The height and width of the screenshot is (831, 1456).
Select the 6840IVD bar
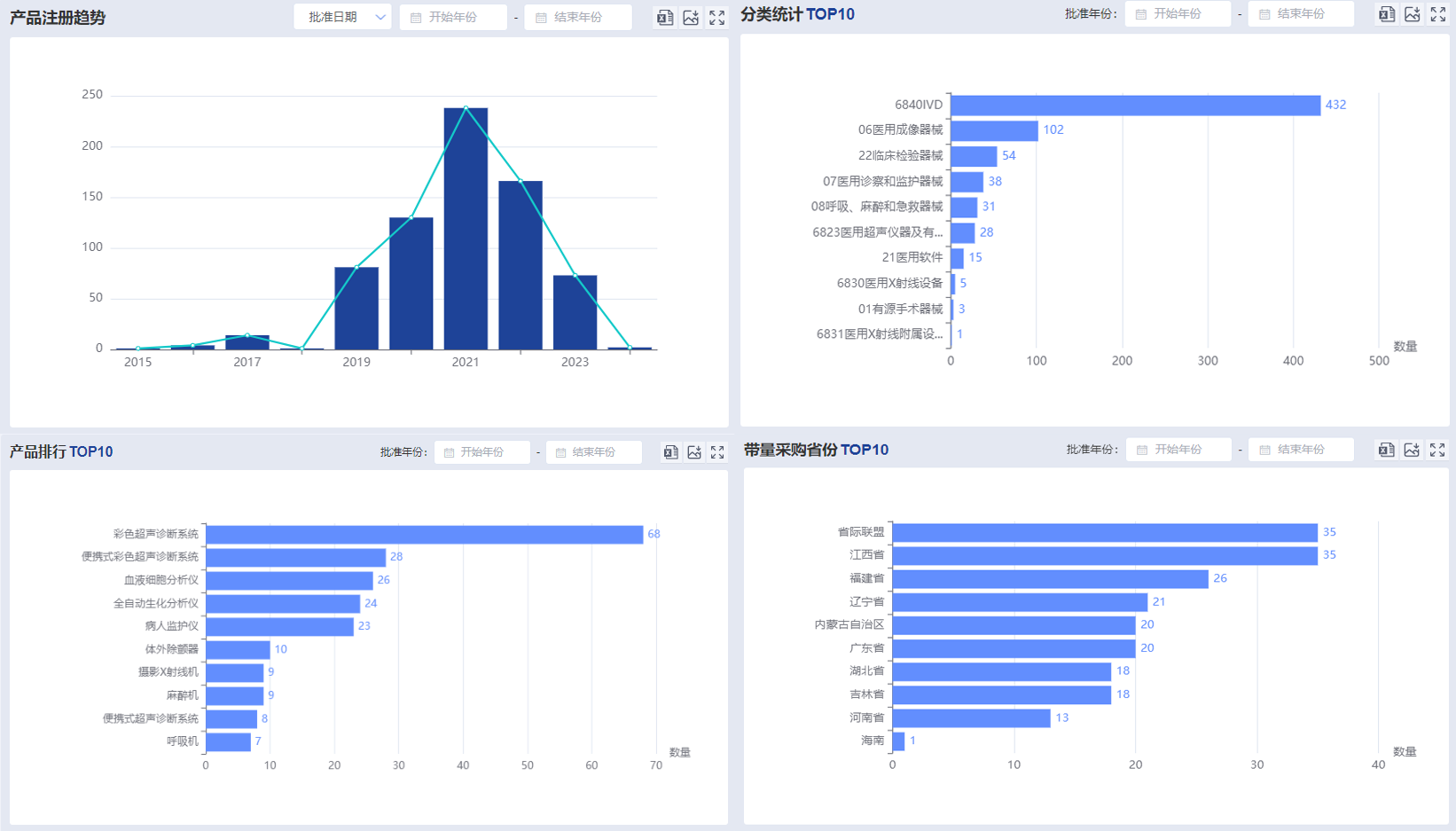point(1135,106)
